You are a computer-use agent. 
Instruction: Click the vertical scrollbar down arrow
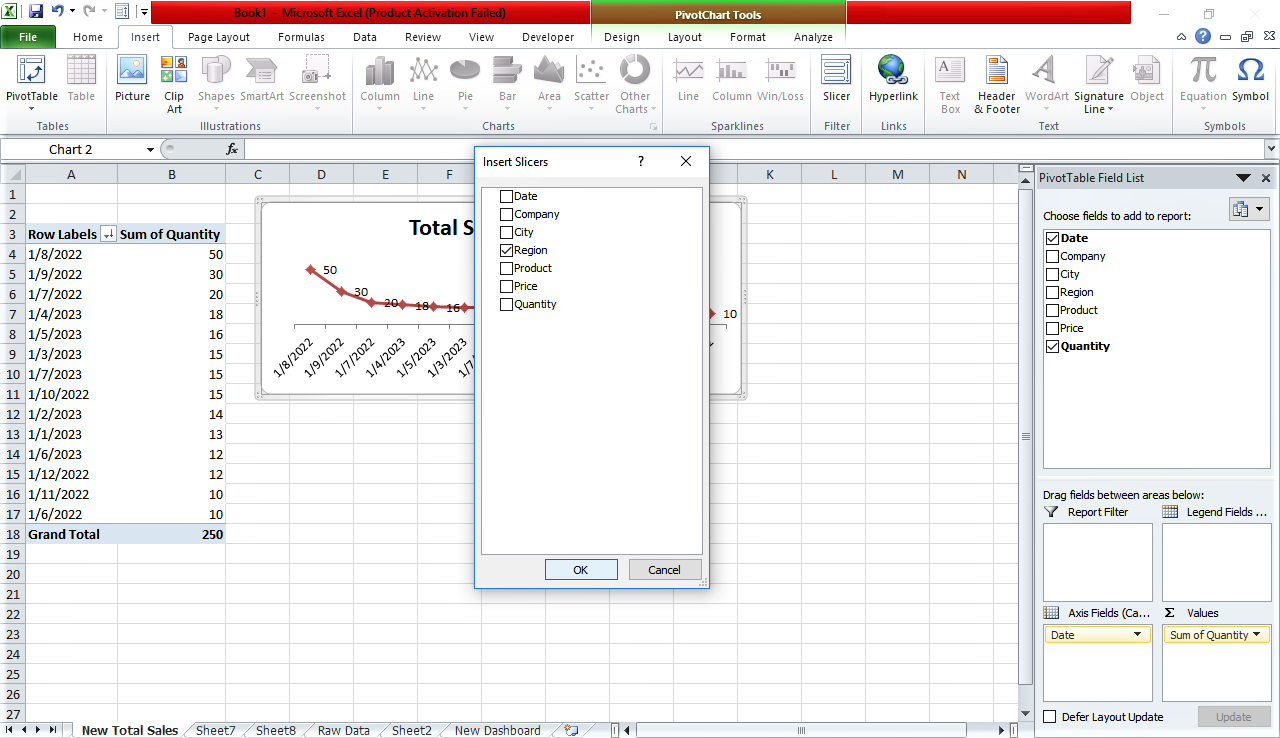click(1025, 712)
